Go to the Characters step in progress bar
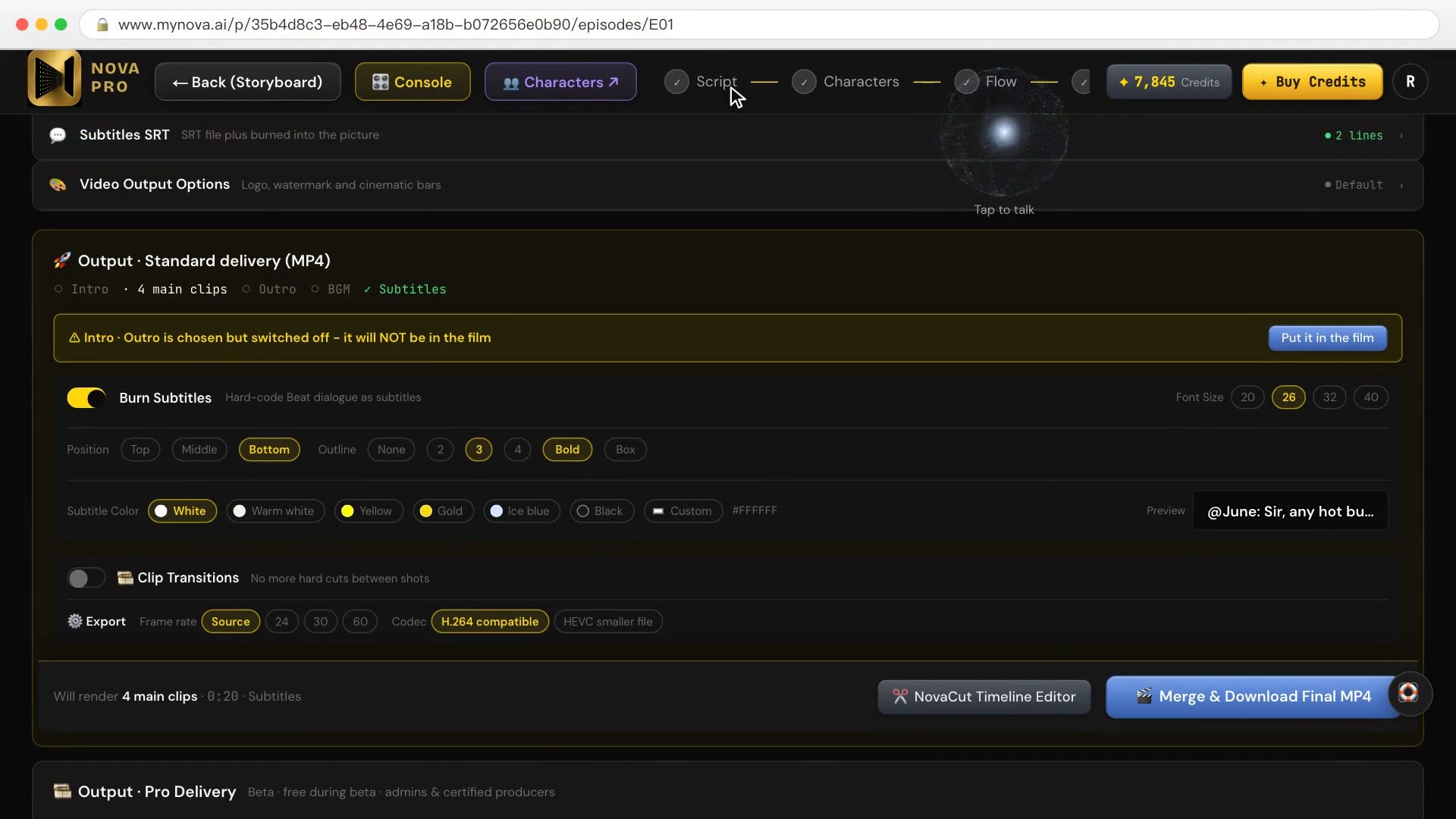1456x819 pixels. [x=861, y=82]
